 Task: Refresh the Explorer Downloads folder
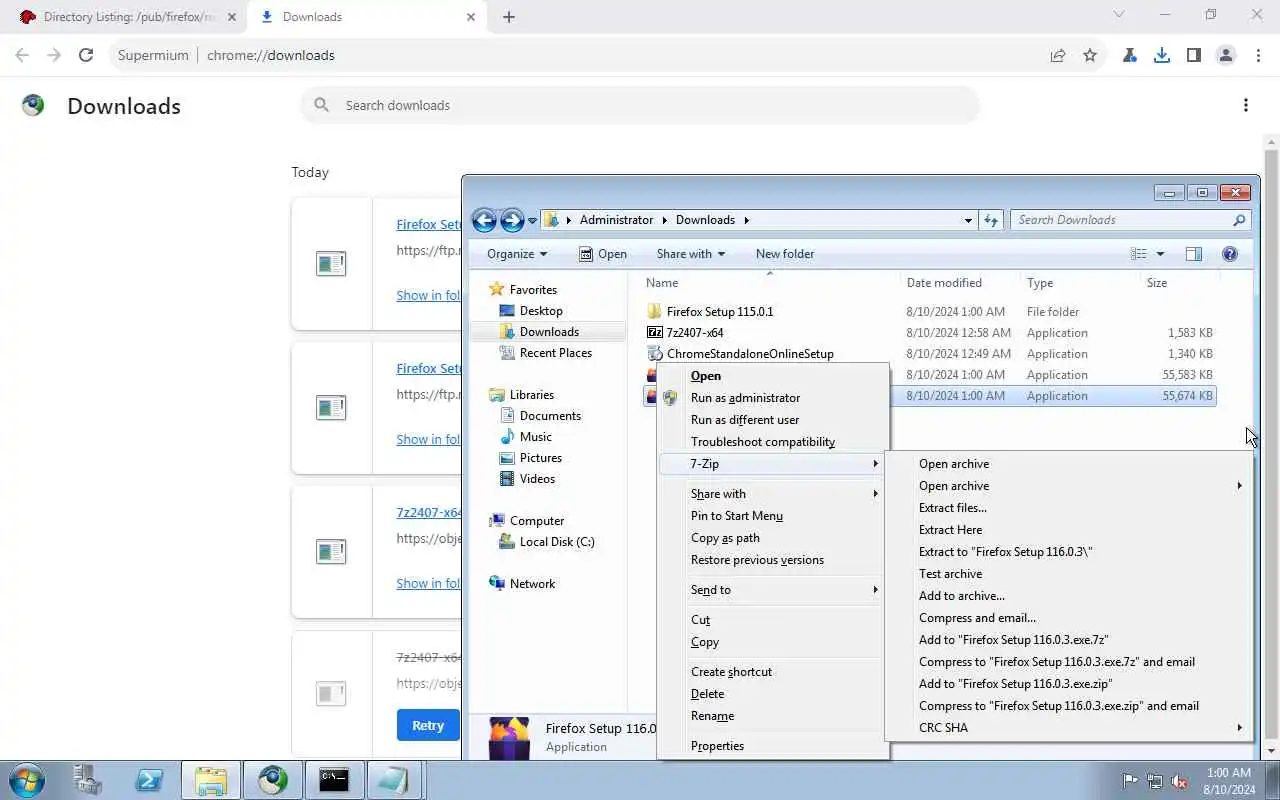pos(991,220)
